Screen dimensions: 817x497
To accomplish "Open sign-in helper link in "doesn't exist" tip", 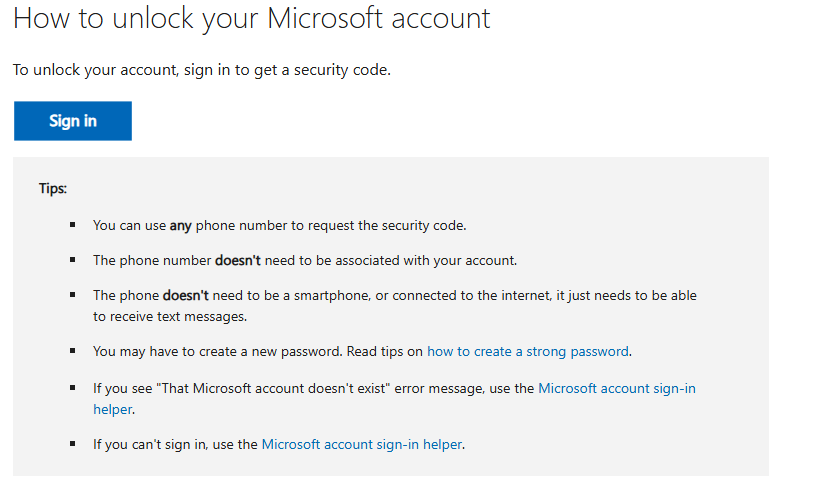I will coord(616,388).
